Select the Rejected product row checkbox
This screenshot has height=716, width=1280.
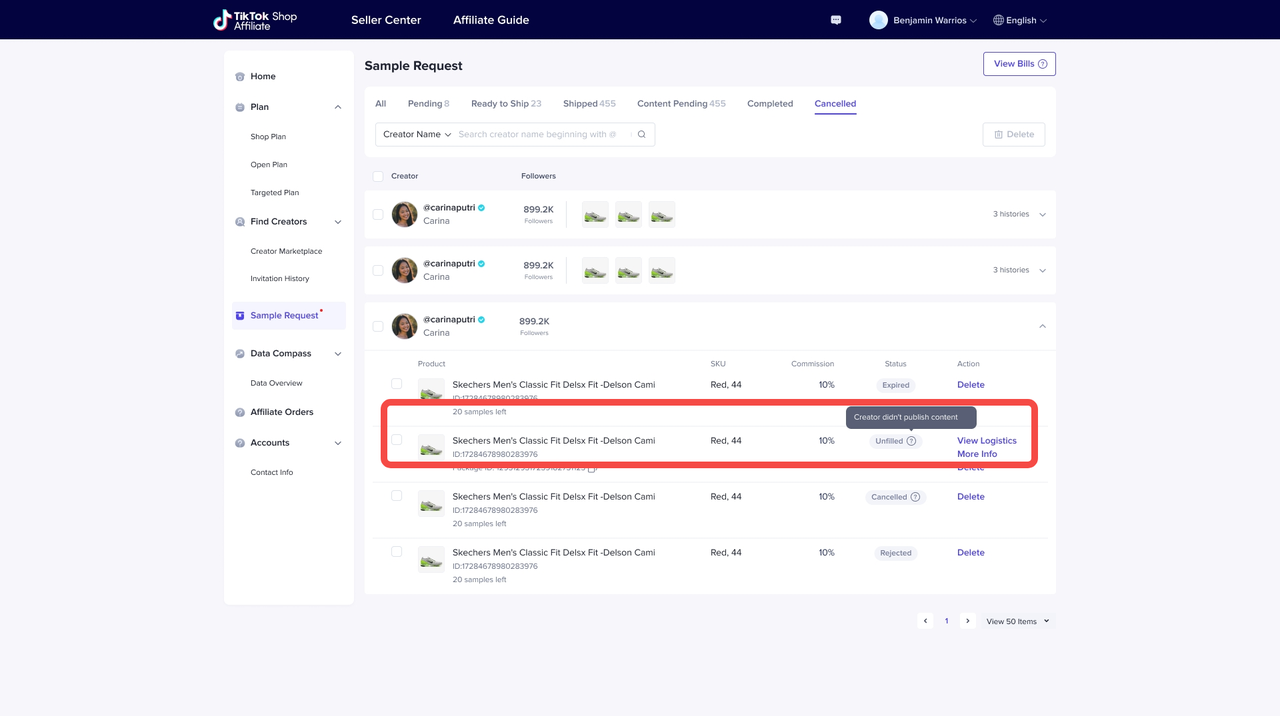(397, 552)
